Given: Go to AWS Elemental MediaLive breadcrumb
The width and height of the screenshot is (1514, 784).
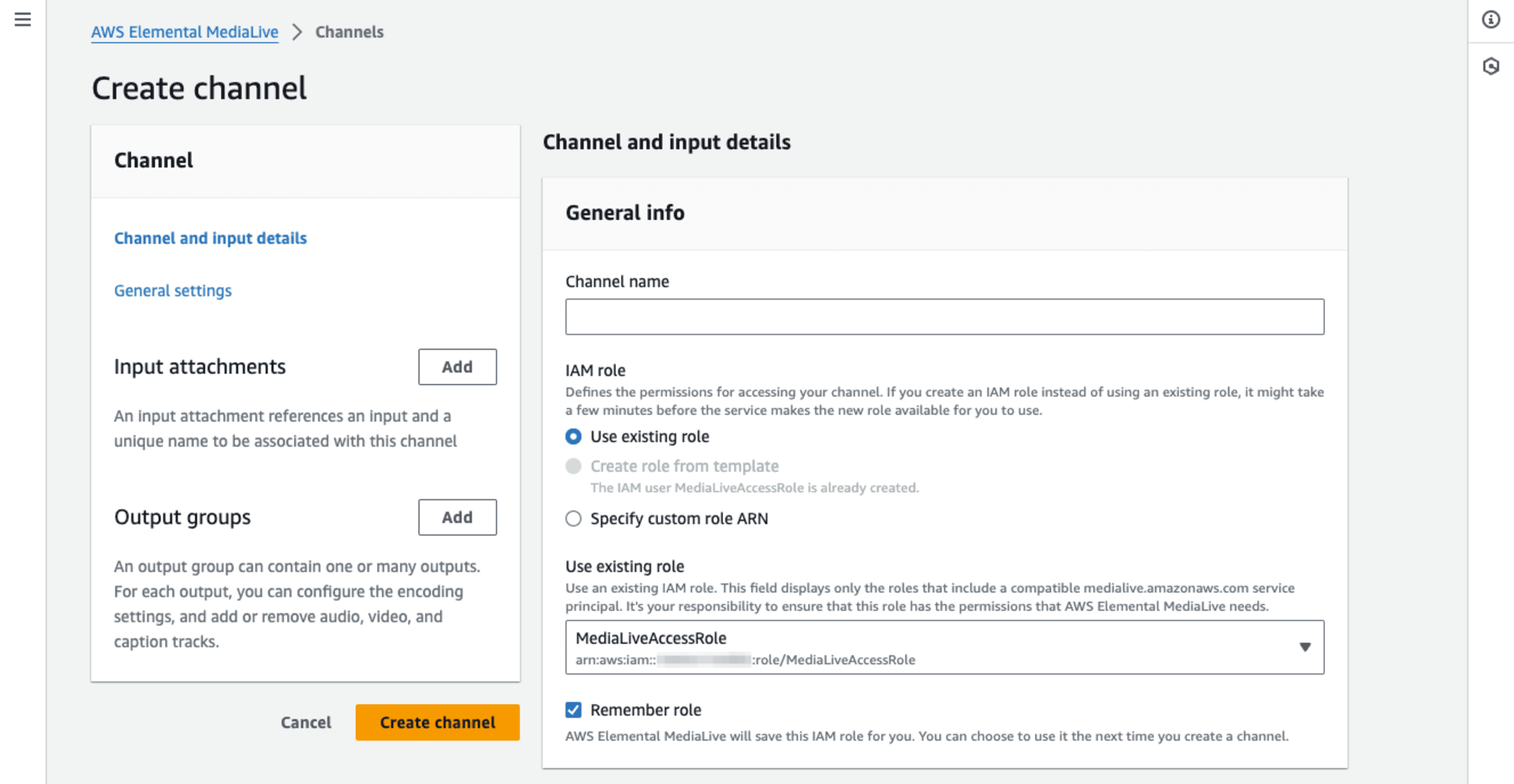Looking at the screenshot, I should pos(185,32).
